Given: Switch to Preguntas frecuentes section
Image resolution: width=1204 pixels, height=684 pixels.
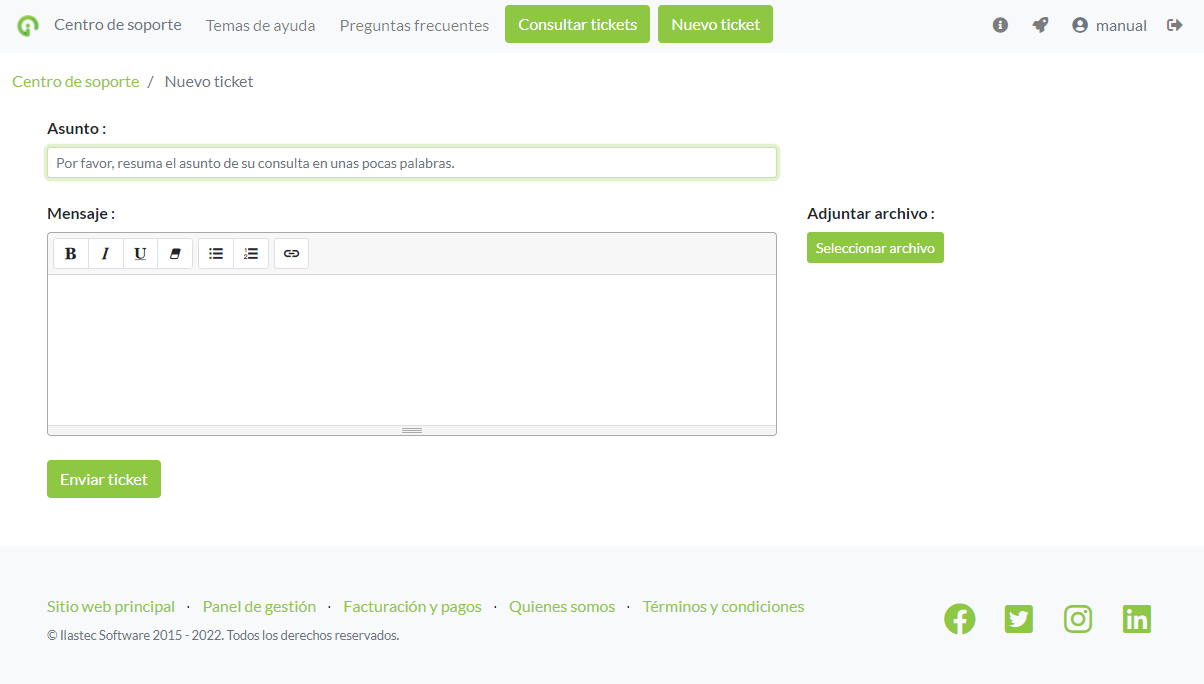Looking at the screenshot, I should (x=414, y=25).
